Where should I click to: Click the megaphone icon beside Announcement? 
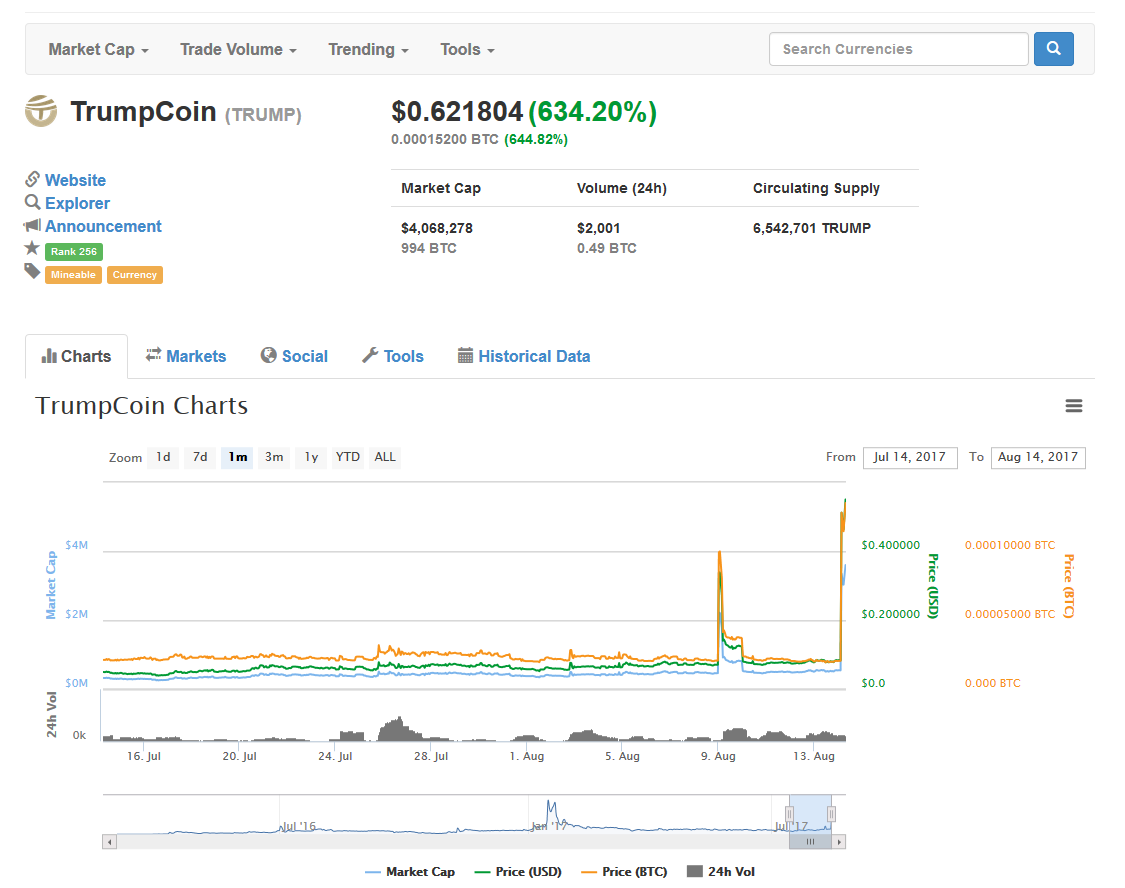coord(32,226)
